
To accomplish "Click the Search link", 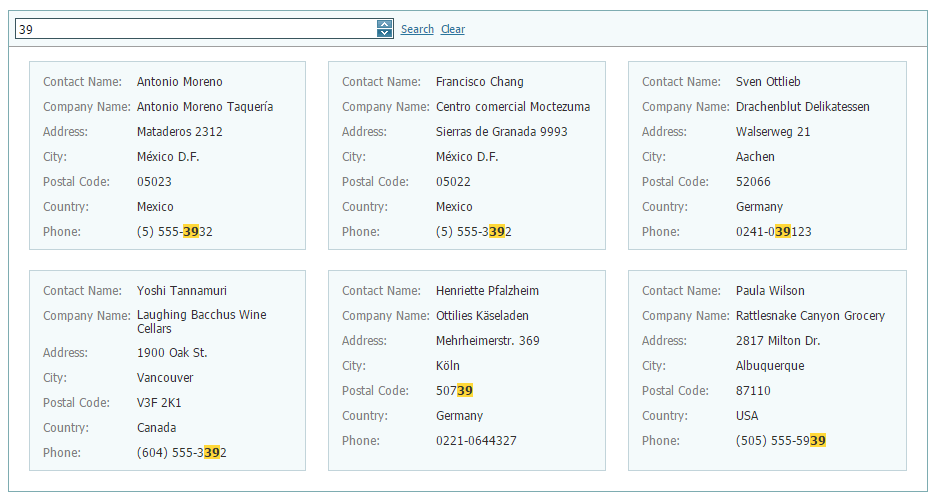I will pyautogui.click(x=417, y=29).
